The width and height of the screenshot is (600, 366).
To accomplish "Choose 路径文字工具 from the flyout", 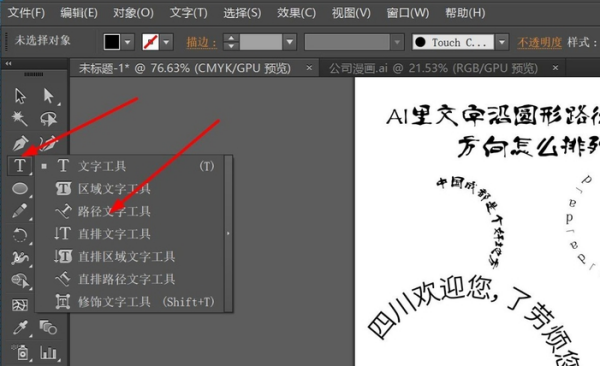I will (130, 211).
